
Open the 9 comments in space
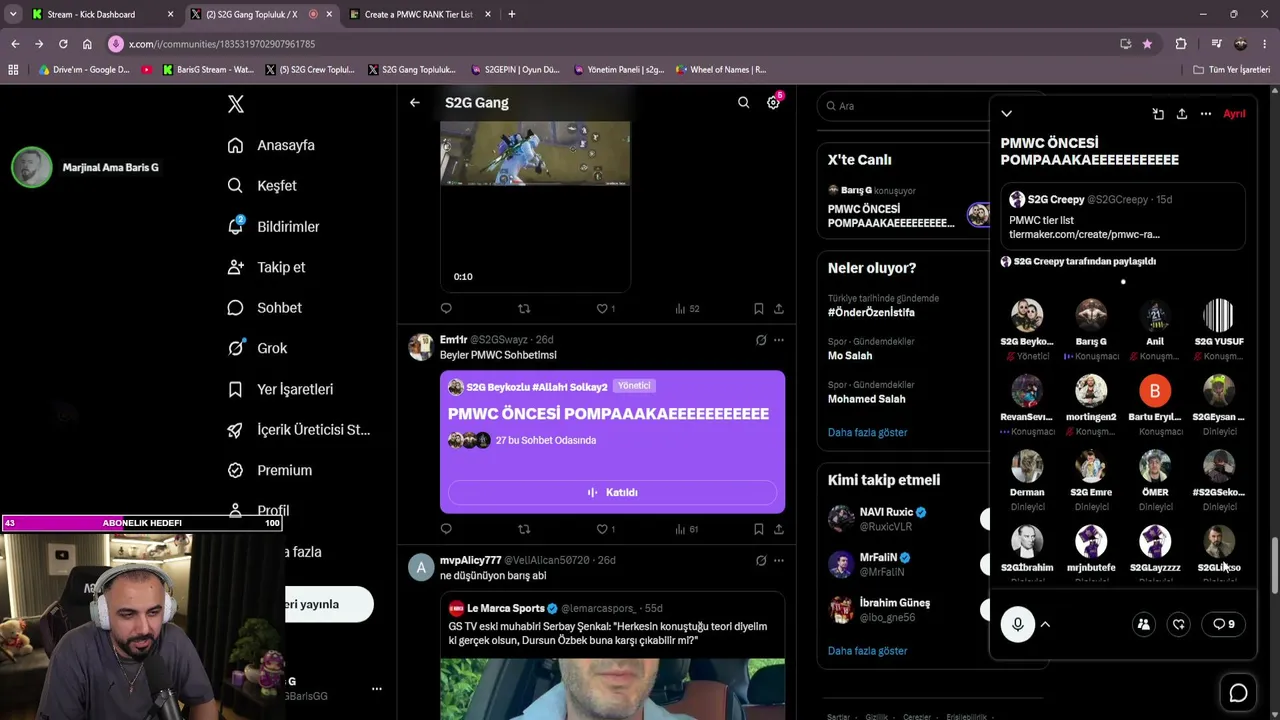pos(1224,624)
